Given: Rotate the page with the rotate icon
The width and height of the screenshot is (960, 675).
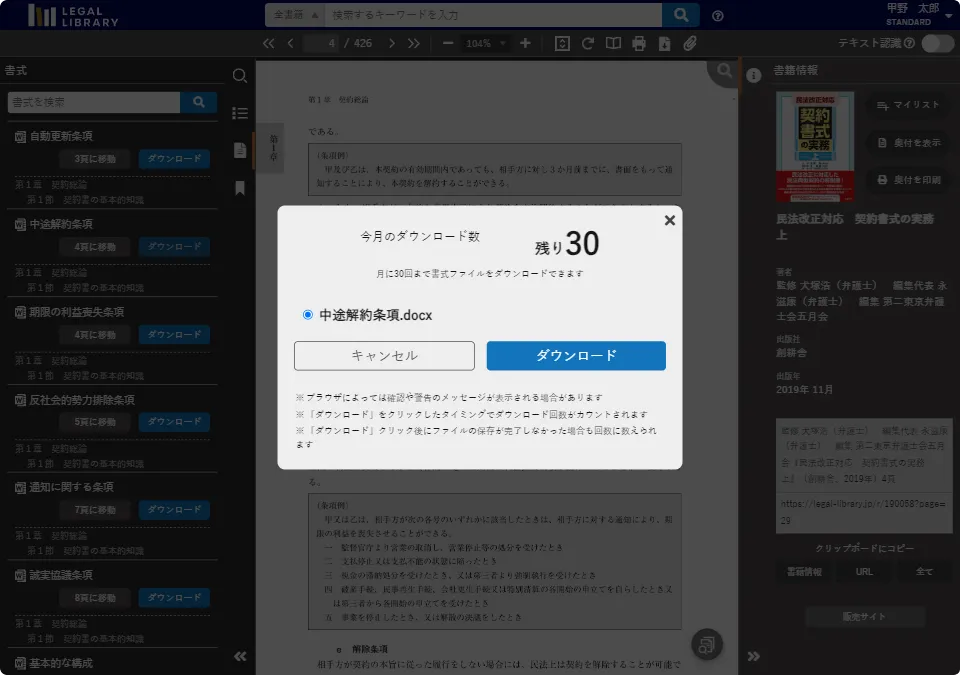Looking at the screenshot, I should [588, 43].
